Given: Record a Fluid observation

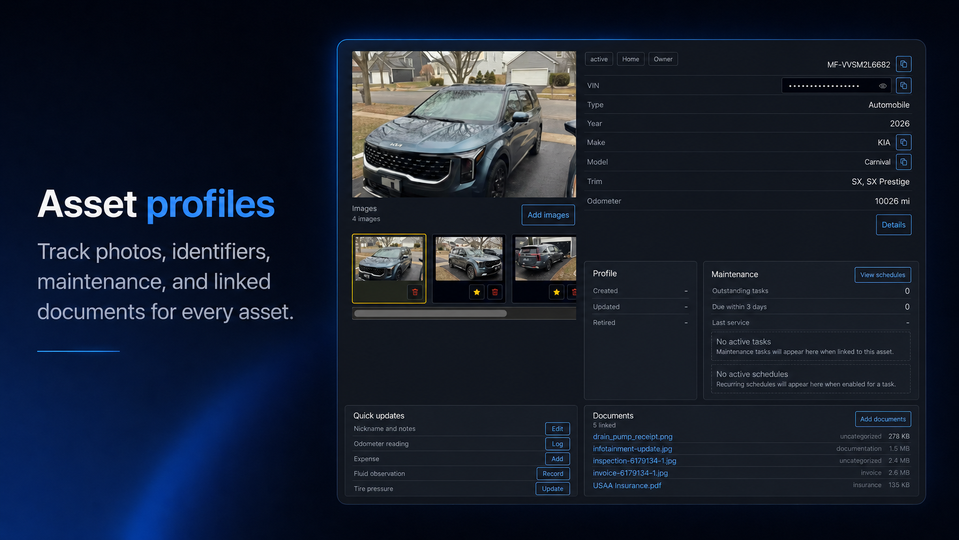Looking at the screenshot, I should click(553, 473).
